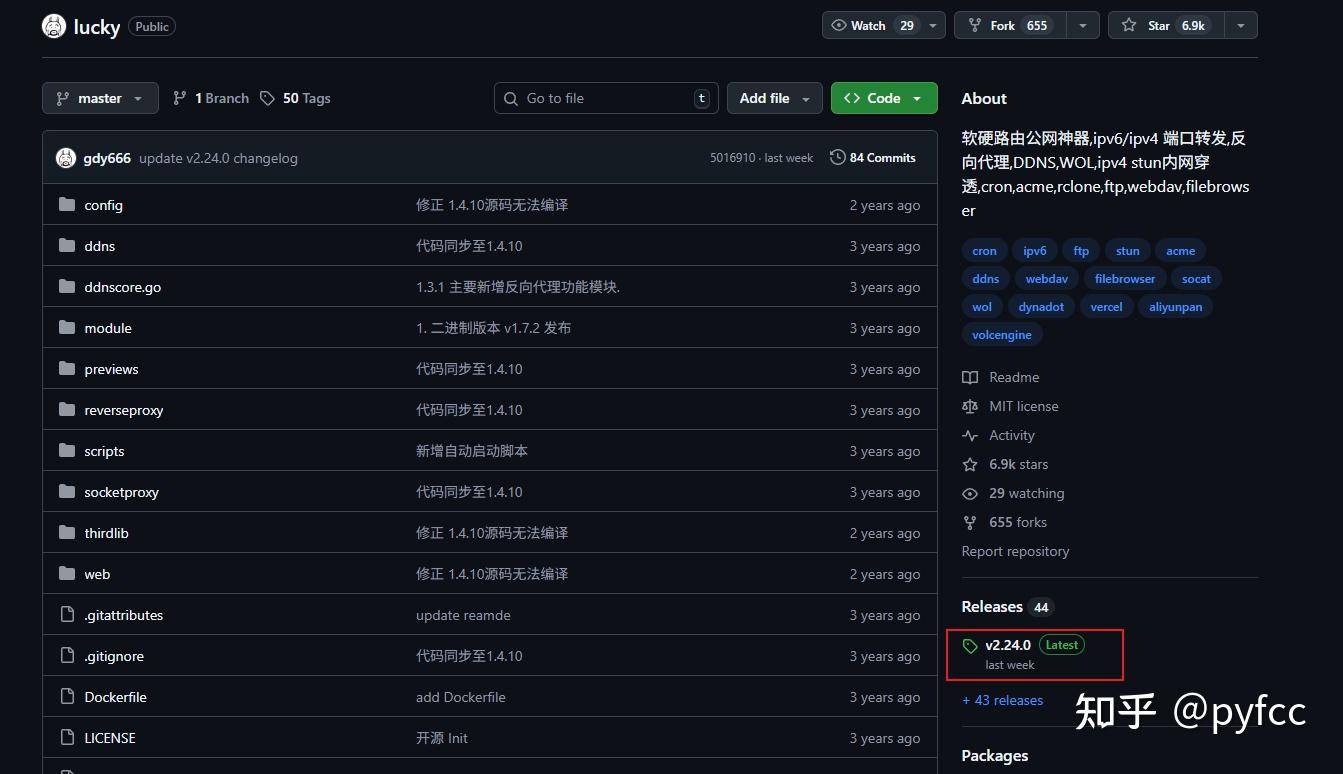Viewport: 1343px width, 774px height.
Task: Star the repository using the star icon
Action: tap(1128, 25)
